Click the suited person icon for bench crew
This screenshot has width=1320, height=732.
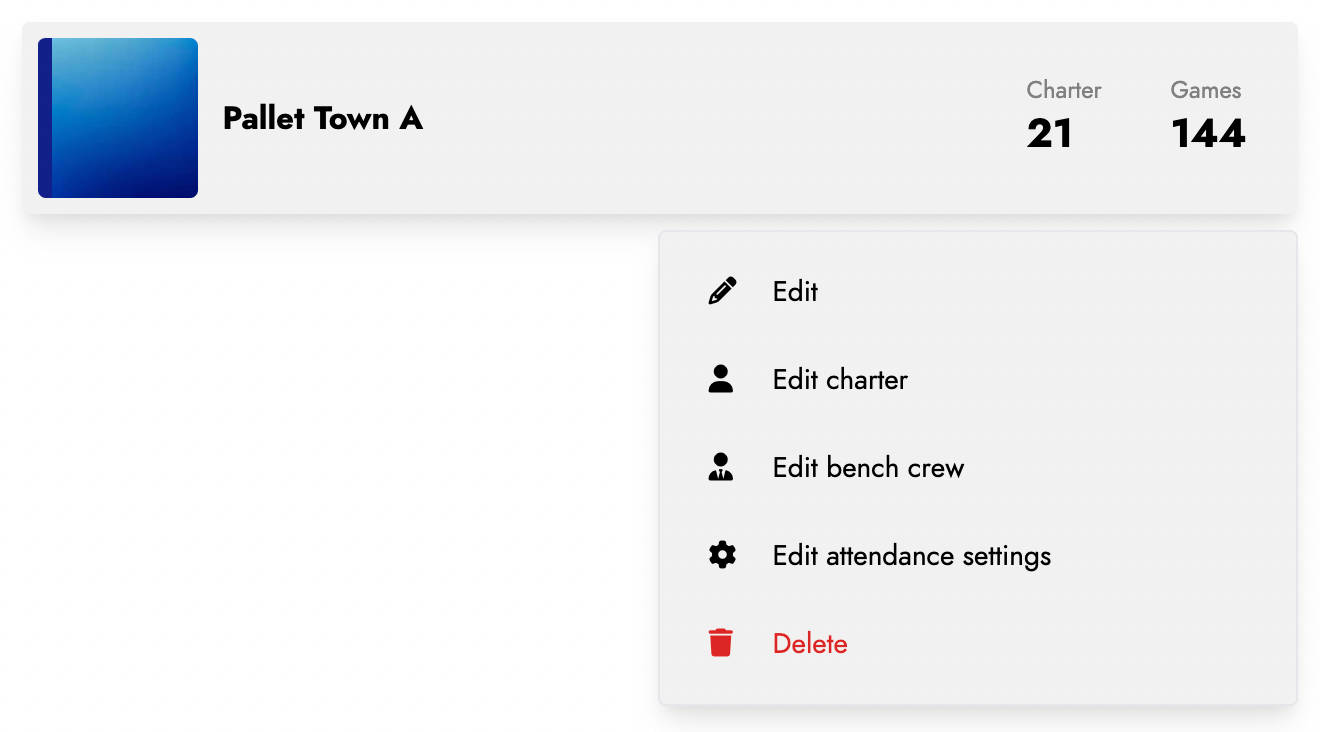(721, 467)
